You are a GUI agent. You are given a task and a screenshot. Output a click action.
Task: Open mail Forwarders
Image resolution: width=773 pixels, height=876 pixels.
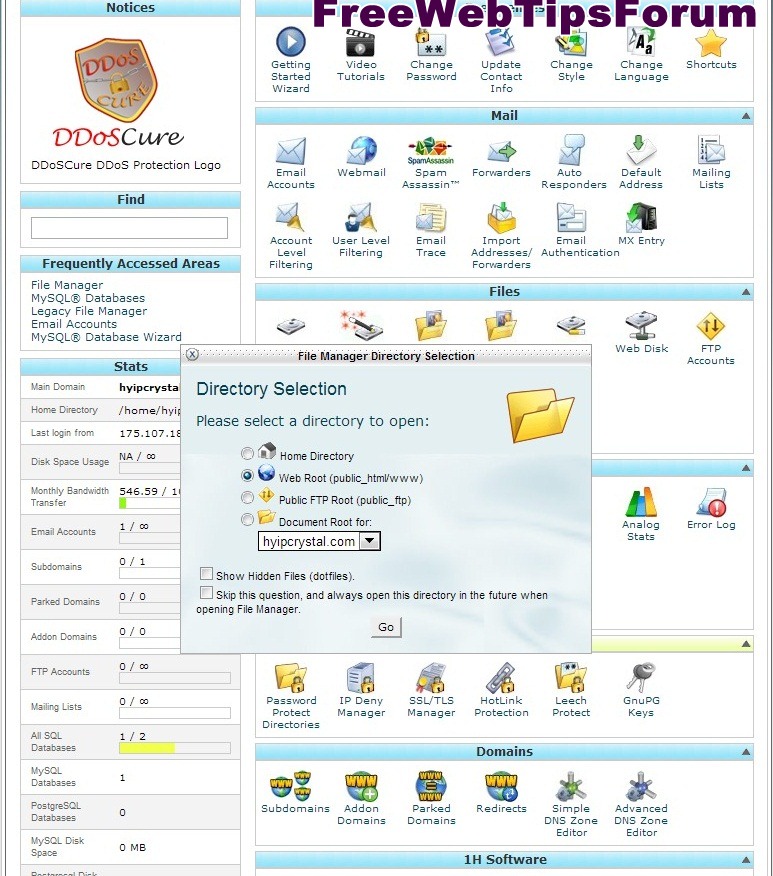tap(501, 151)
